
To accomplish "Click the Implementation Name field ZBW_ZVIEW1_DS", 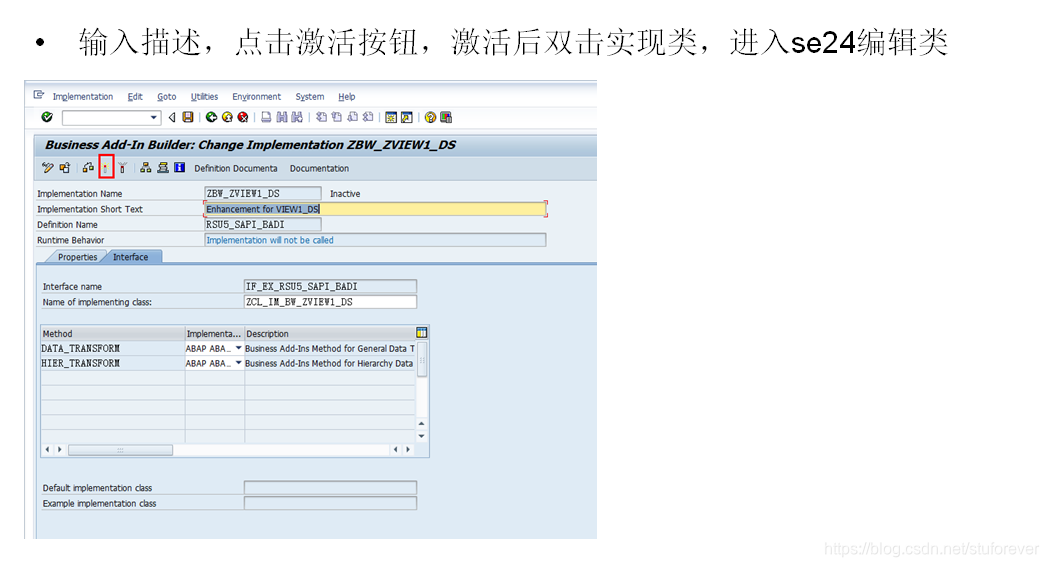I will coord(262,193).
